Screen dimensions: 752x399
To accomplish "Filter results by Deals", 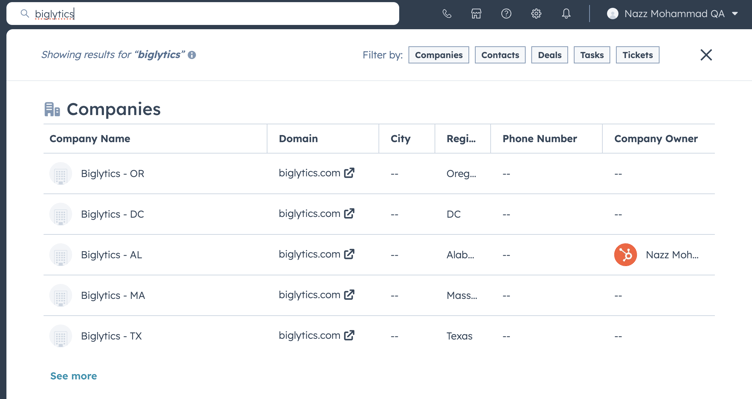I will tap(550, 55).
